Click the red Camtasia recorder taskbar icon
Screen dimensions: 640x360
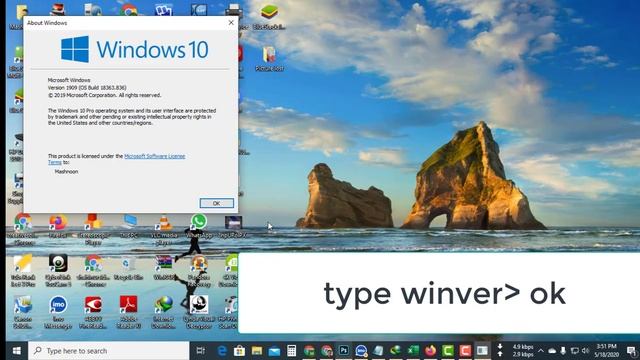pos(465,351)
